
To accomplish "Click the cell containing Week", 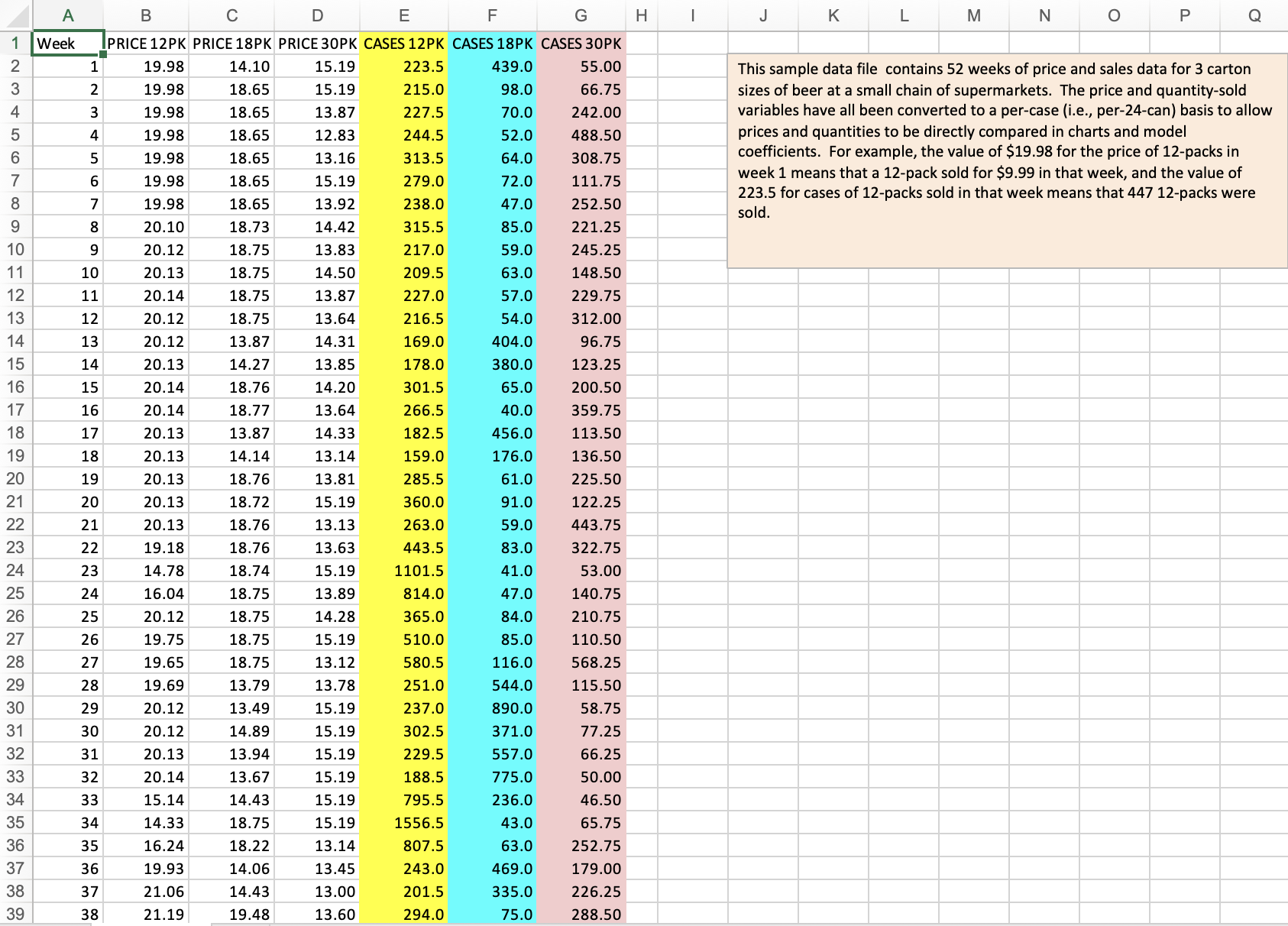I will click(x=67, y=44).
